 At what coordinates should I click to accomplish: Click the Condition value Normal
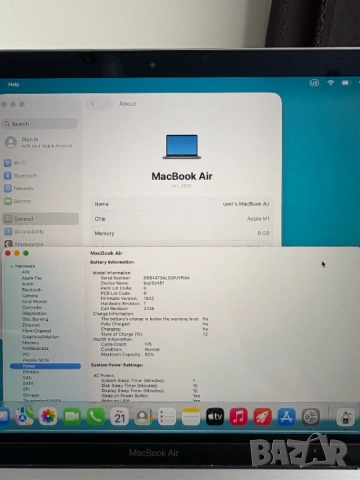pyautogui.click(x=152, y=349)
